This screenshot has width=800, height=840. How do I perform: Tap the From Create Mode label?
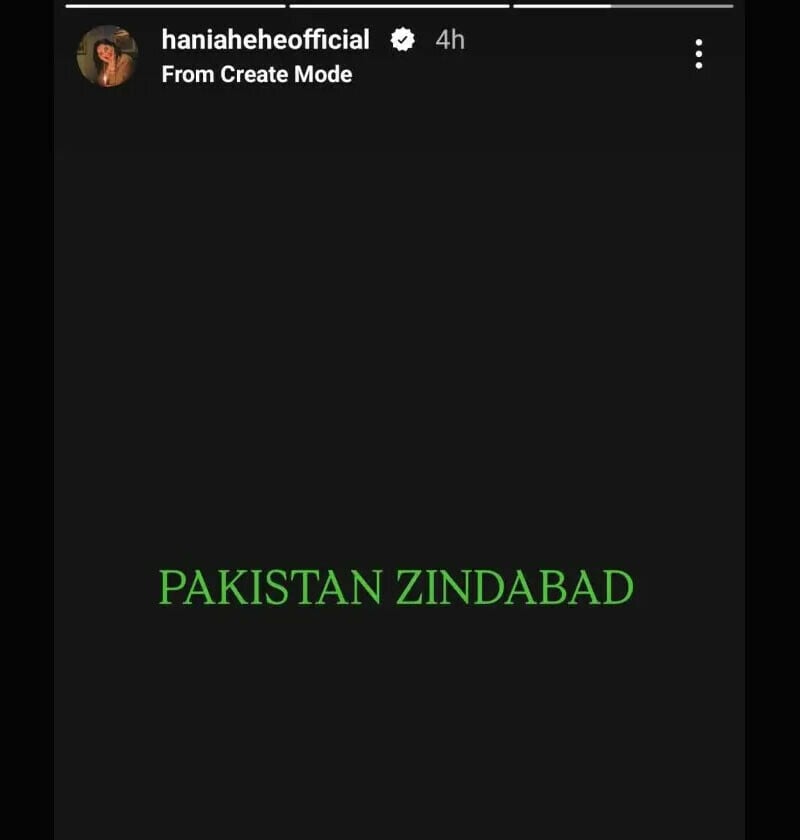coord(257,74)
